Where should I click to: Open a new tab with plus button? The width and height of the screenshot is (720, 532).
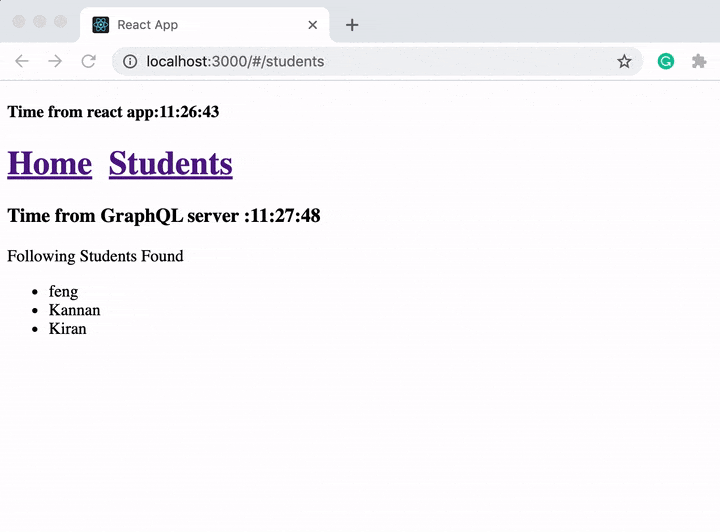point(352,25)
